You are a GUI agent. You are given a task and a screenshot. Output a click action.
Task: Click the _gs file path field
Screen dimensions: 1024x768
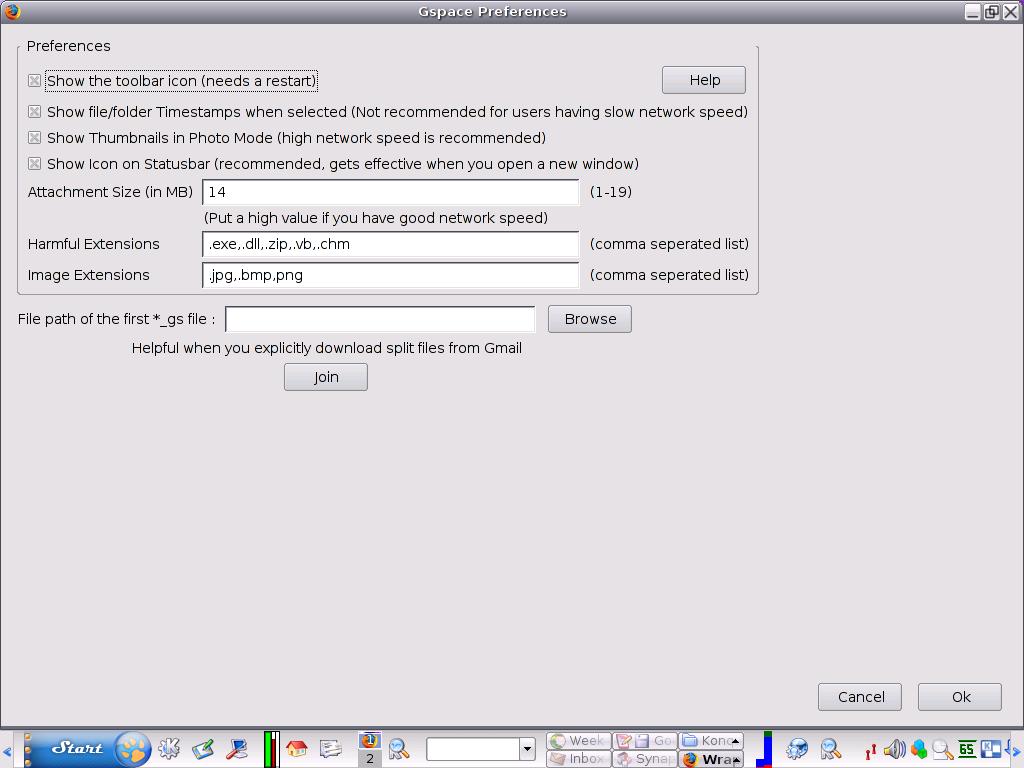[x=380, y=319]
